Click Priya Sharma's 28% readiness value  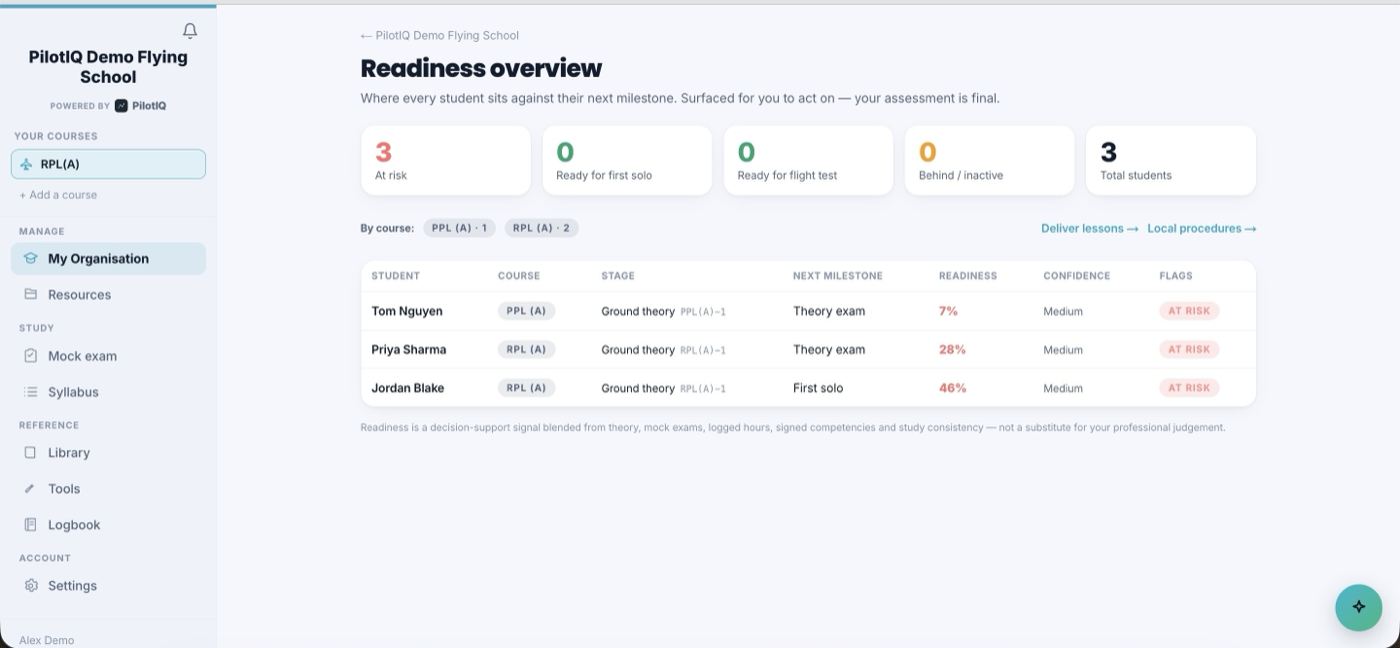coord(952,349)
